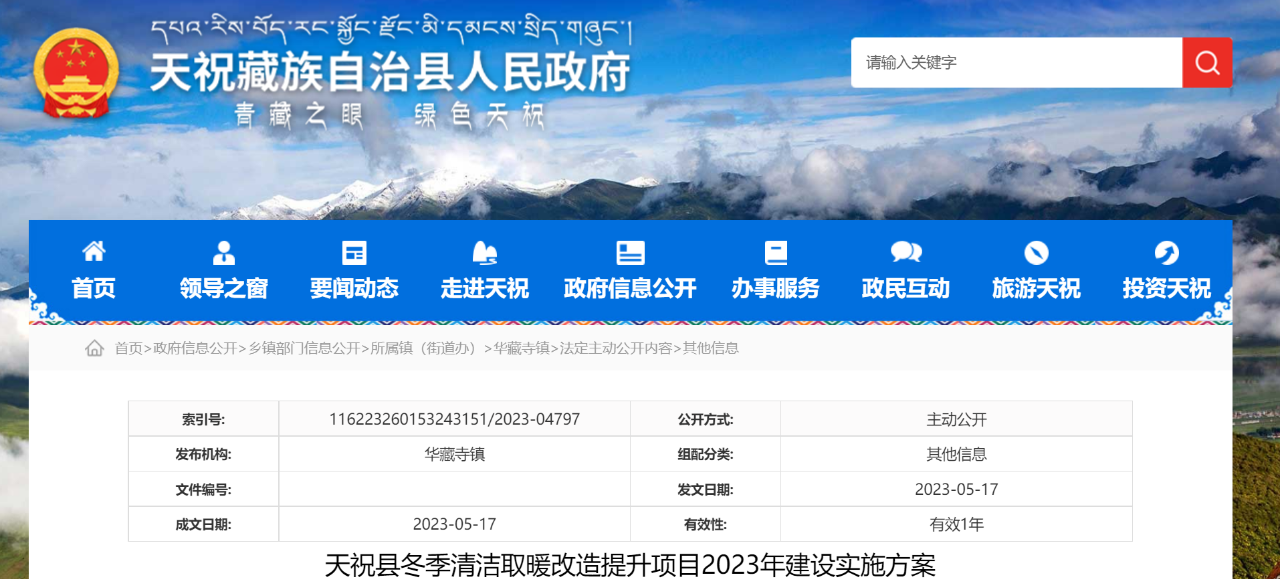Click the 文件编号 label cell

click(203, 489)
